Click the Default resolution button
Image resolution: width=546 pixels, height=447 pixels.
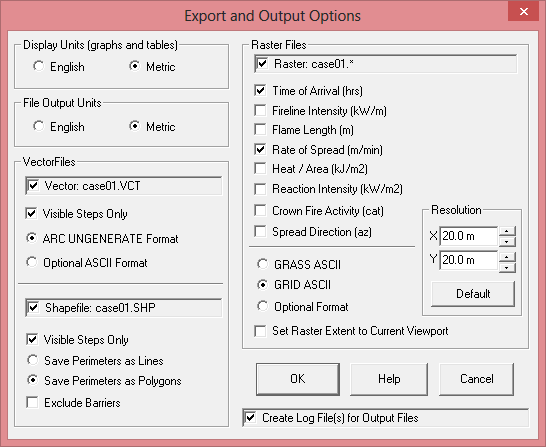tap(473, 294)
